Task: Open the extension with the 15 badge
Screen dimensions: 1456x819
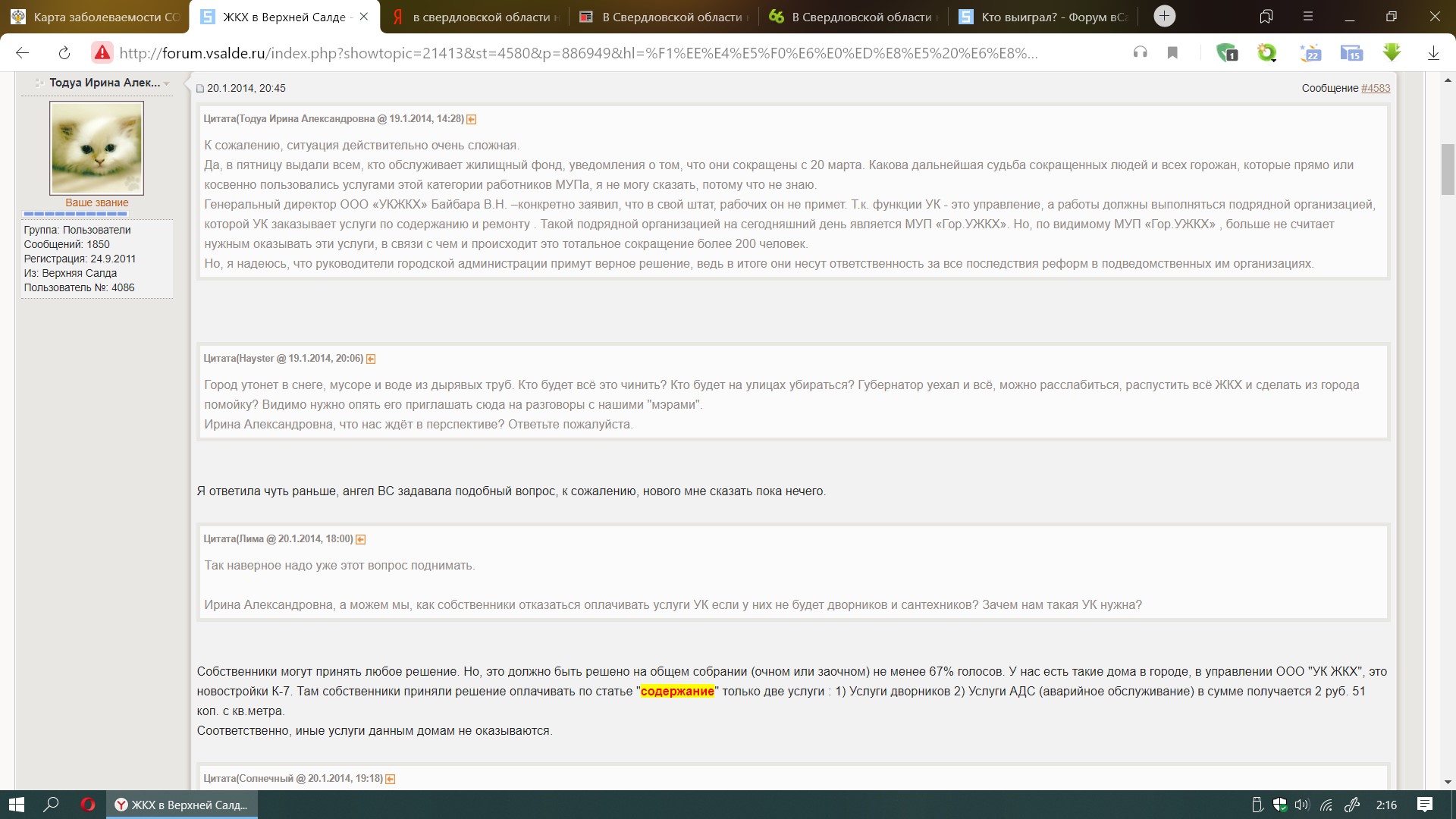Action: 1351,52
